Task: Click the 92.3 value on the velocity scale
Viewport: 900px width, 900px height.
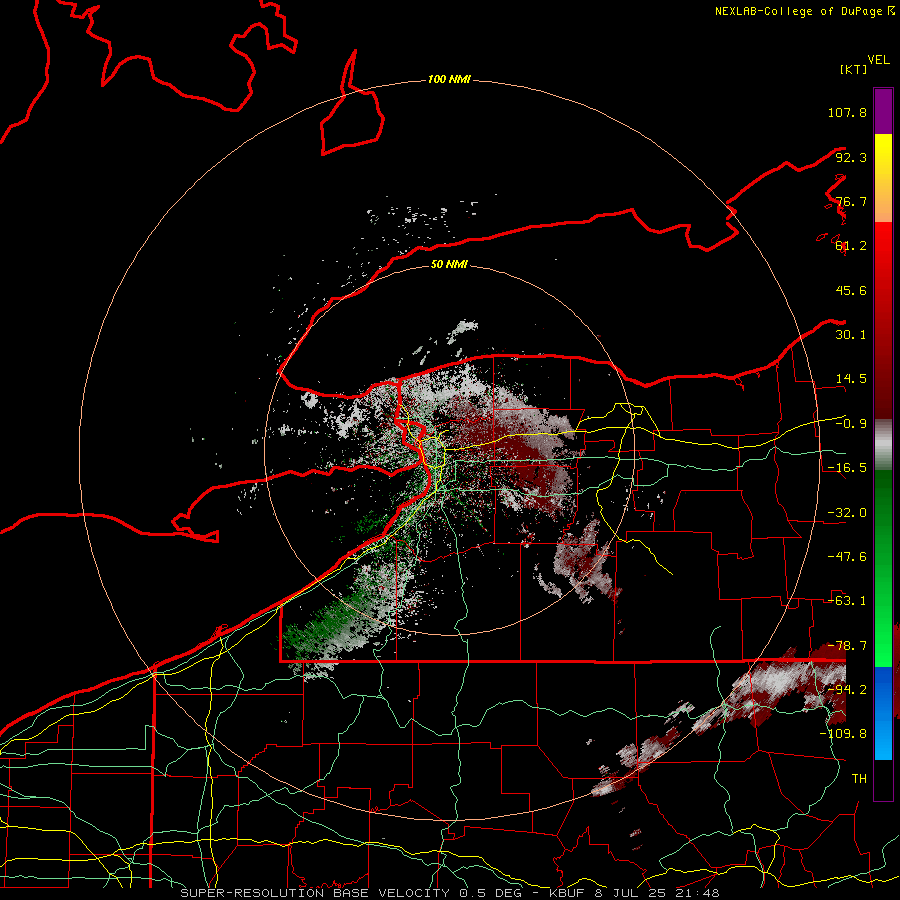Action: tap(851, 157)
